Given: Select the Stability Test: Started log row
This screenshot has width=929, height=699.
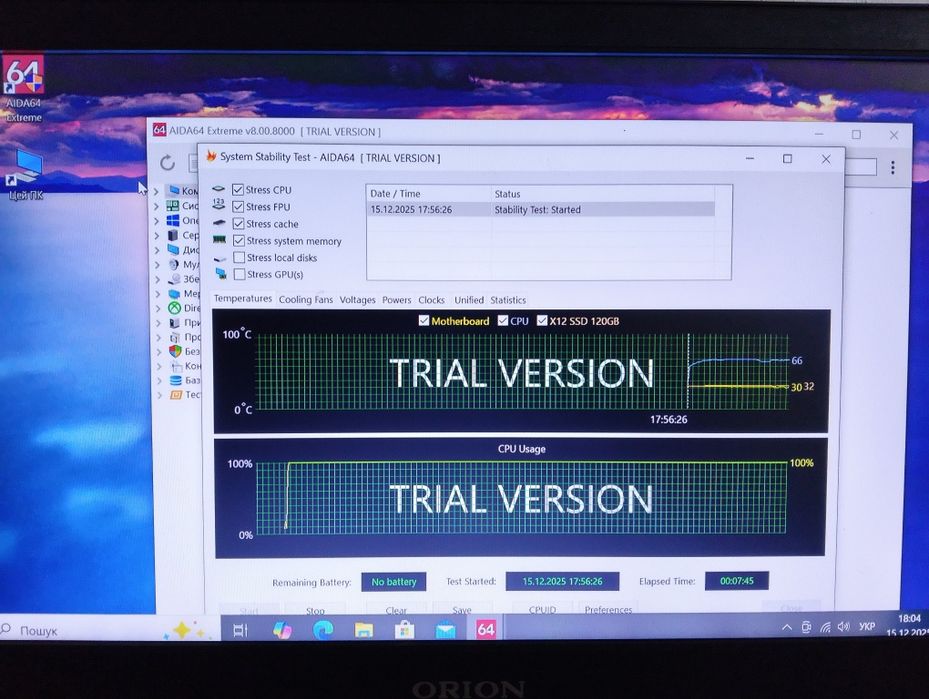Looking at the screenshot, I should click(x=540, y=210).
